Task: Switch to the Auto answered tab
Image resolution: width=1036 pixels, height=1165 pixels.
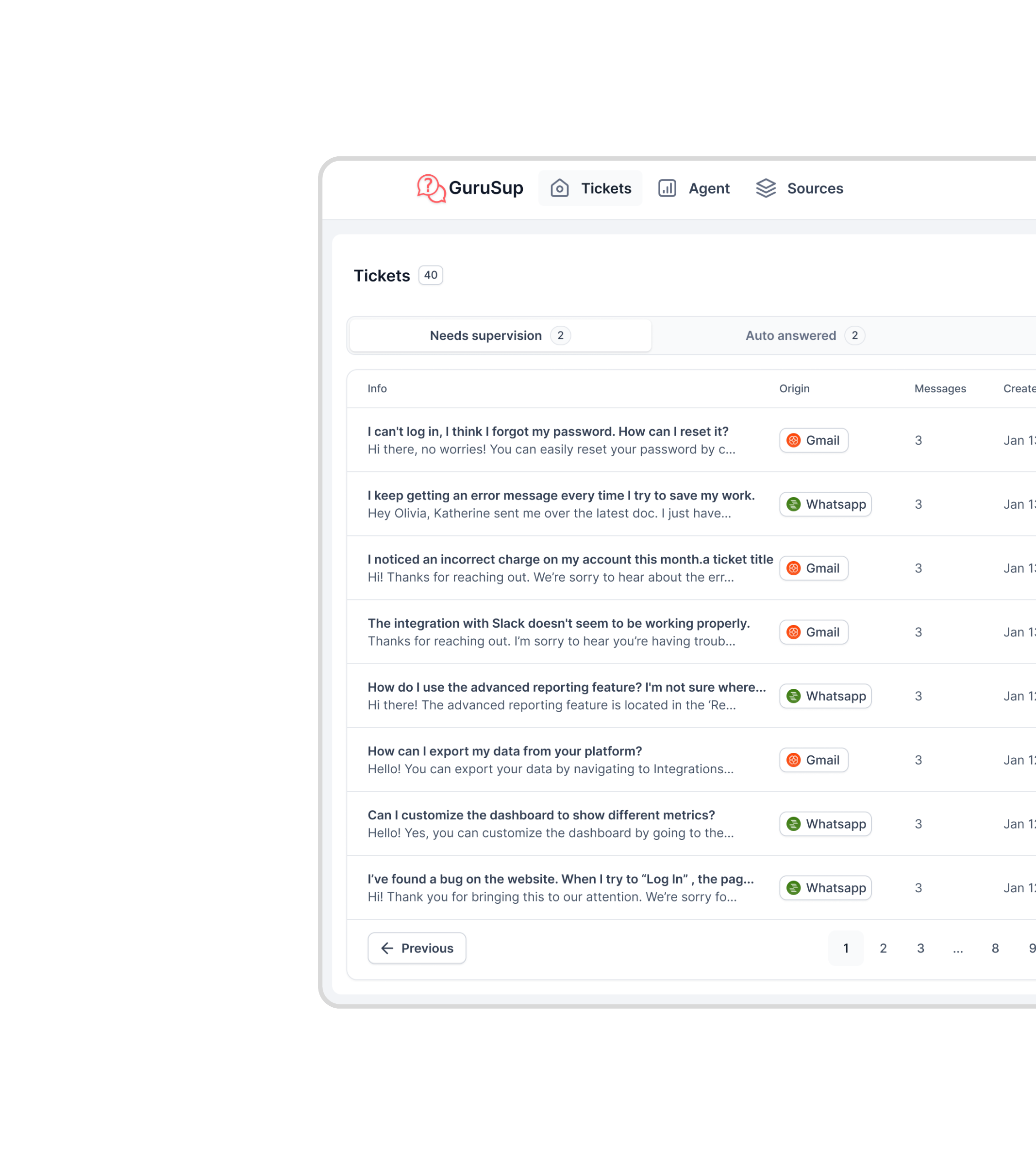Action: tap(805, 335)
